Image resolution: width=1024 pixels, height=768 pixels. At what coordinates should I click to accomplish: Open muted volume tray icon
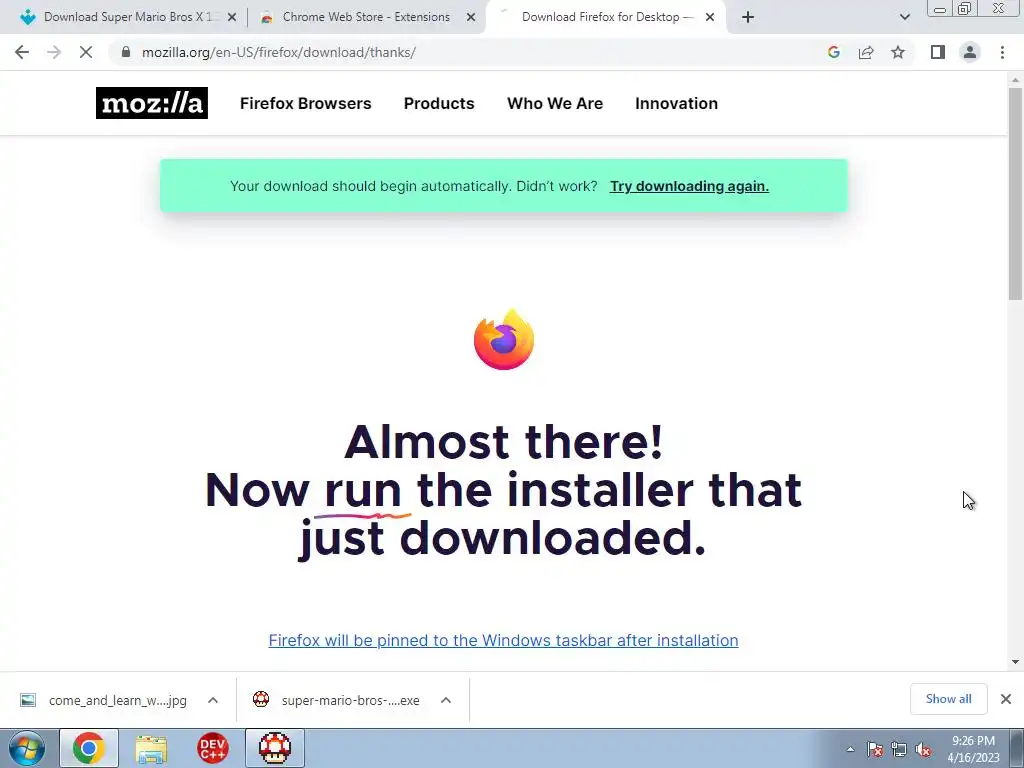click(x=923, y=750)
